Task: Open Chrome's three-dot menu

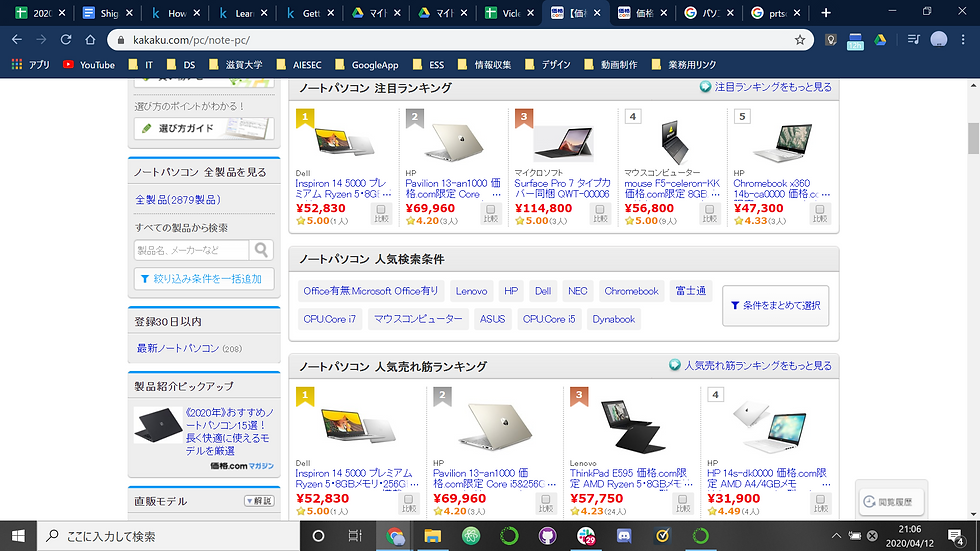Action: 963,39
